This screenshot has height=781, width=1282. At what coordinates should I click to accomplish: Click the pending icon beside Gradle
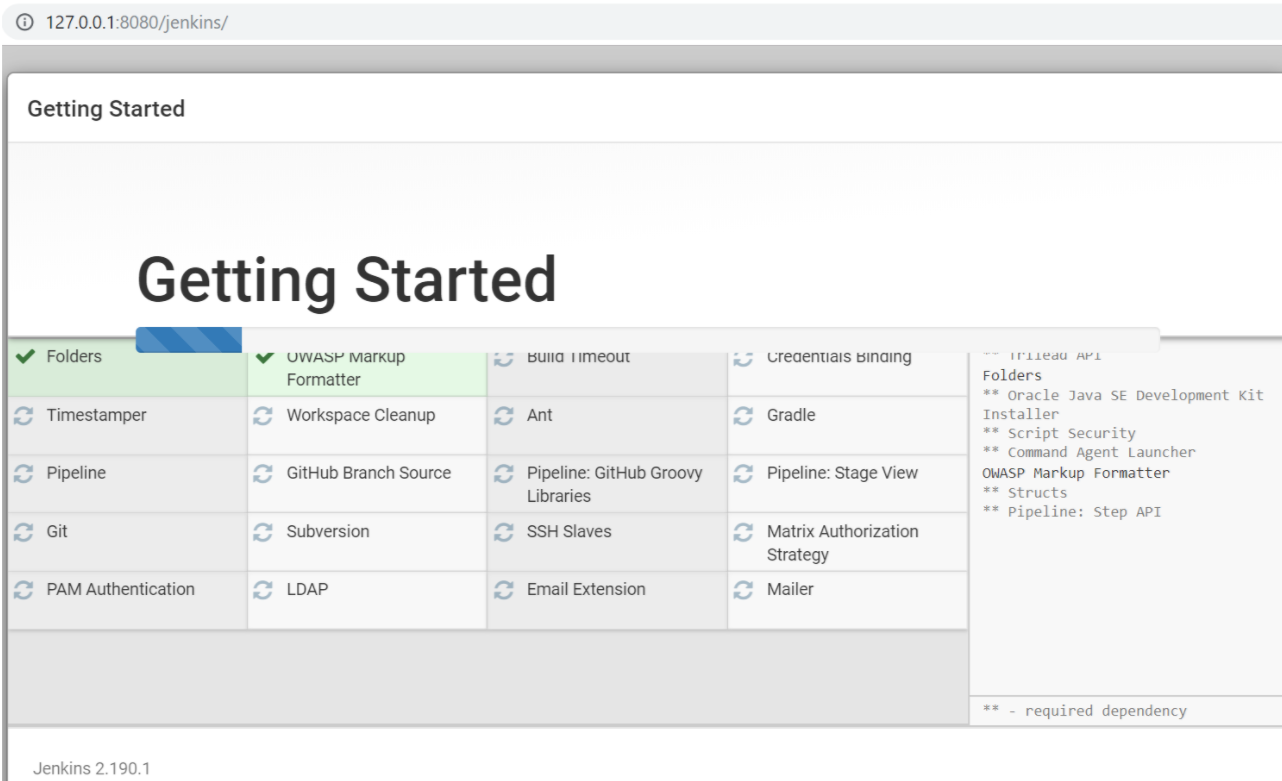tap(743, 416)
